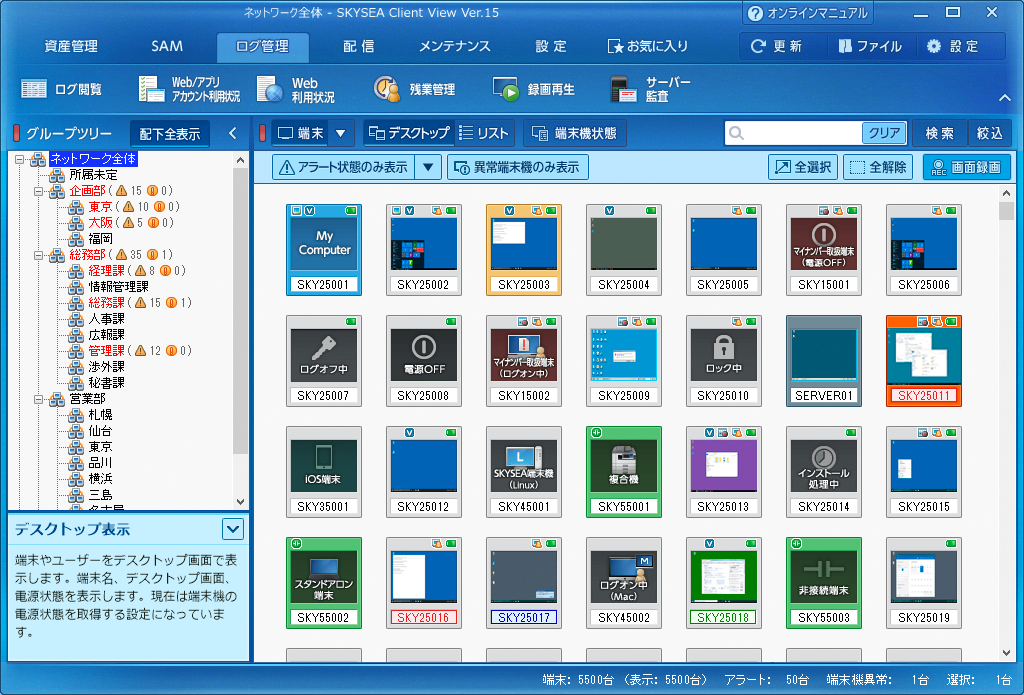Click the オンラインマニュアル help button
1024x695 pixels.
807,13
